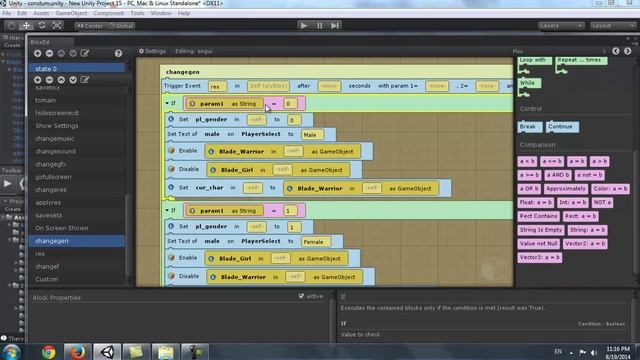Select the gofullscreen event in list
Viewport: 640px width, 360px height.
point(76,177)
